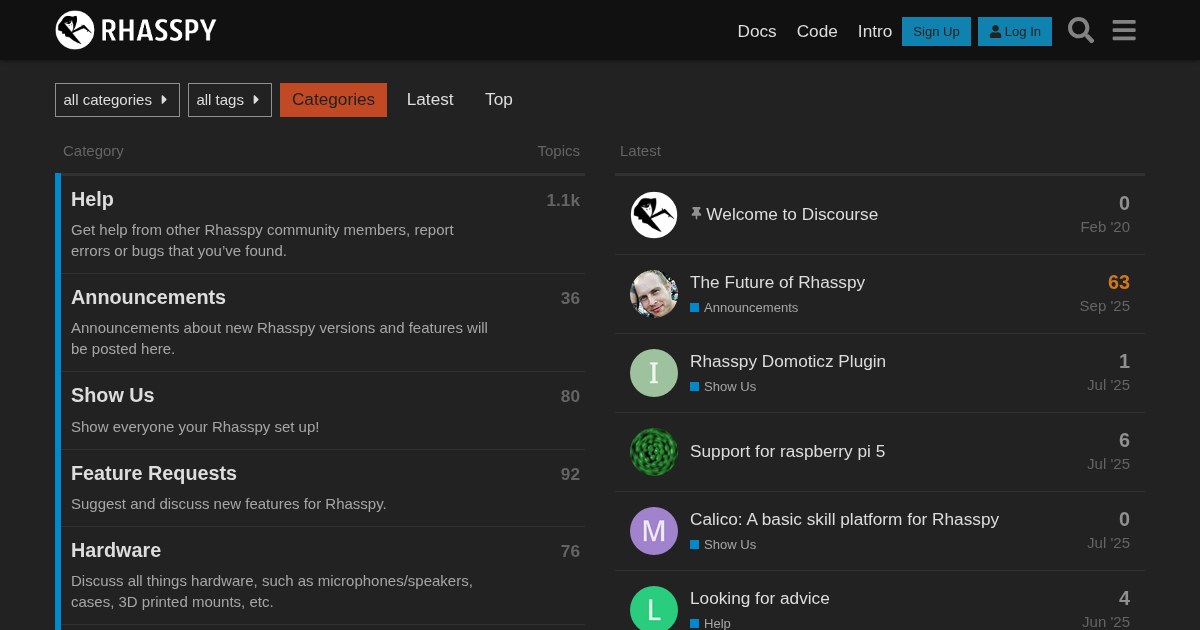Click the Log In button
This screenshot has width=1200, height=630.
1015,31
